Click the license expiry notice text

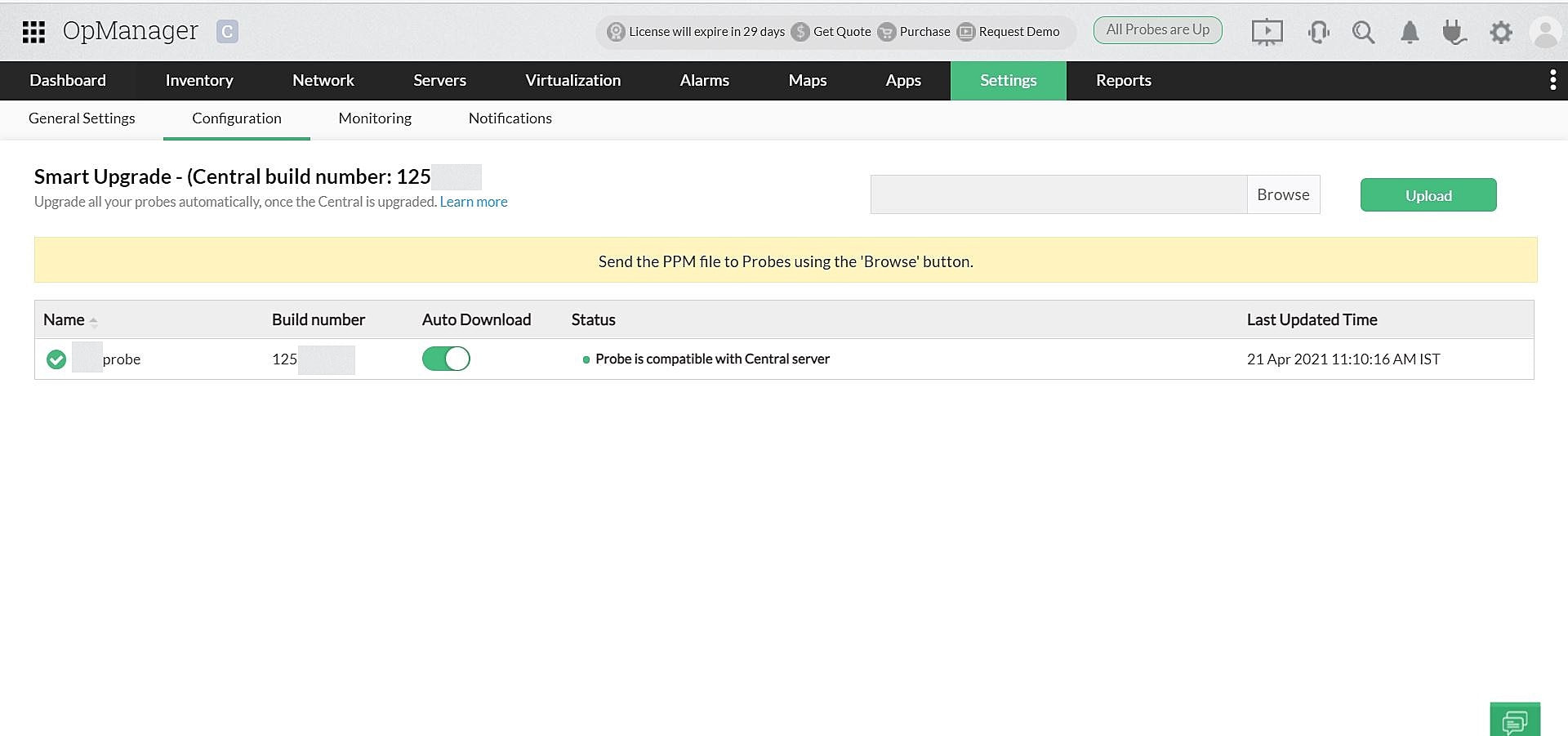[x=706, y=32]
